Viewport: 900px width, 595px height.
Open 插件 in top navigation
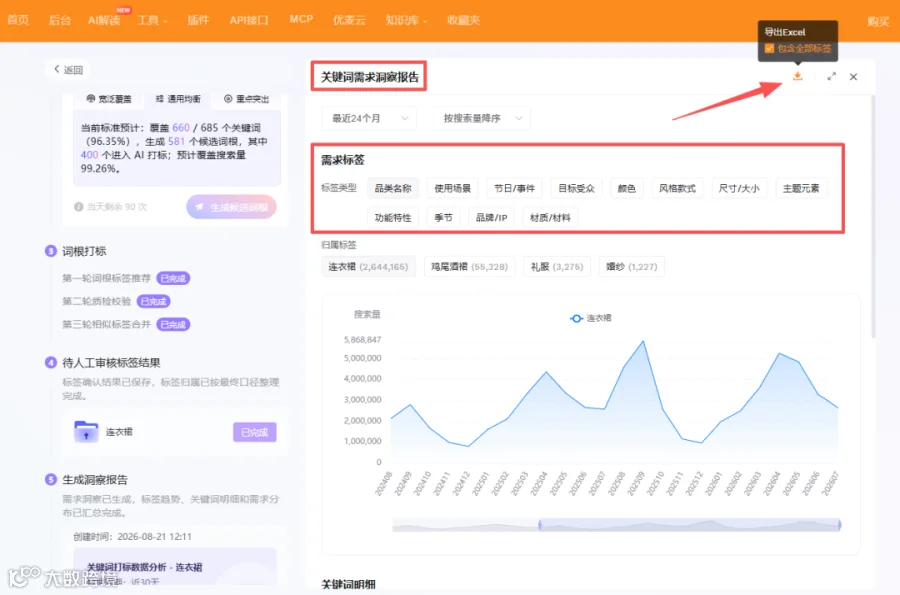[198, 20]
